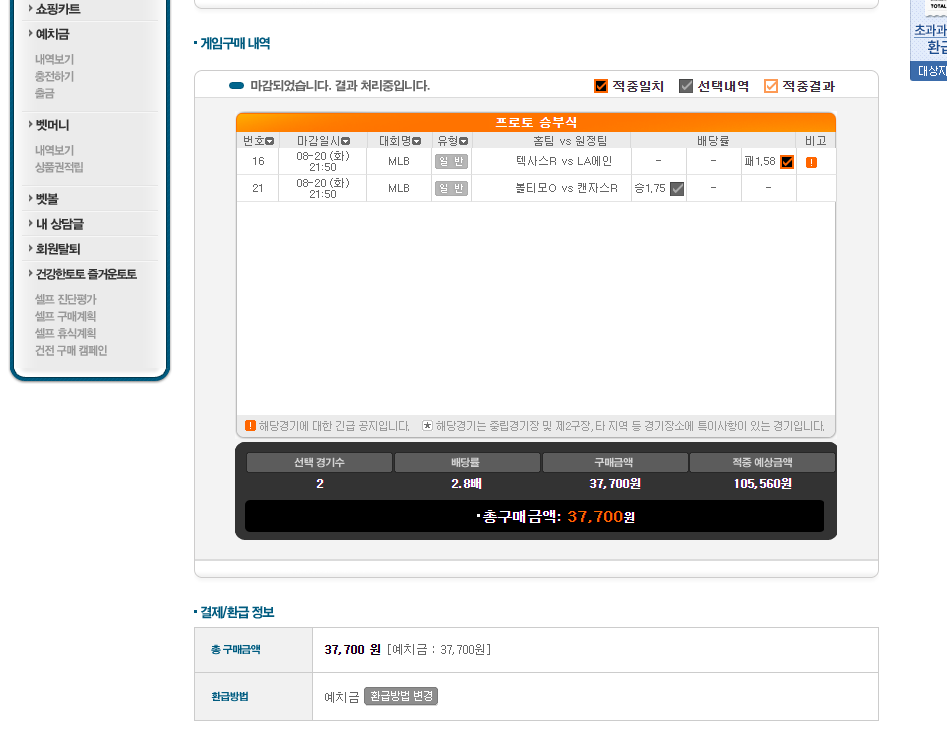This screenshot has height=732, width=947.
Task: Click MLB cell in row 21
Action: pos(399,188)
